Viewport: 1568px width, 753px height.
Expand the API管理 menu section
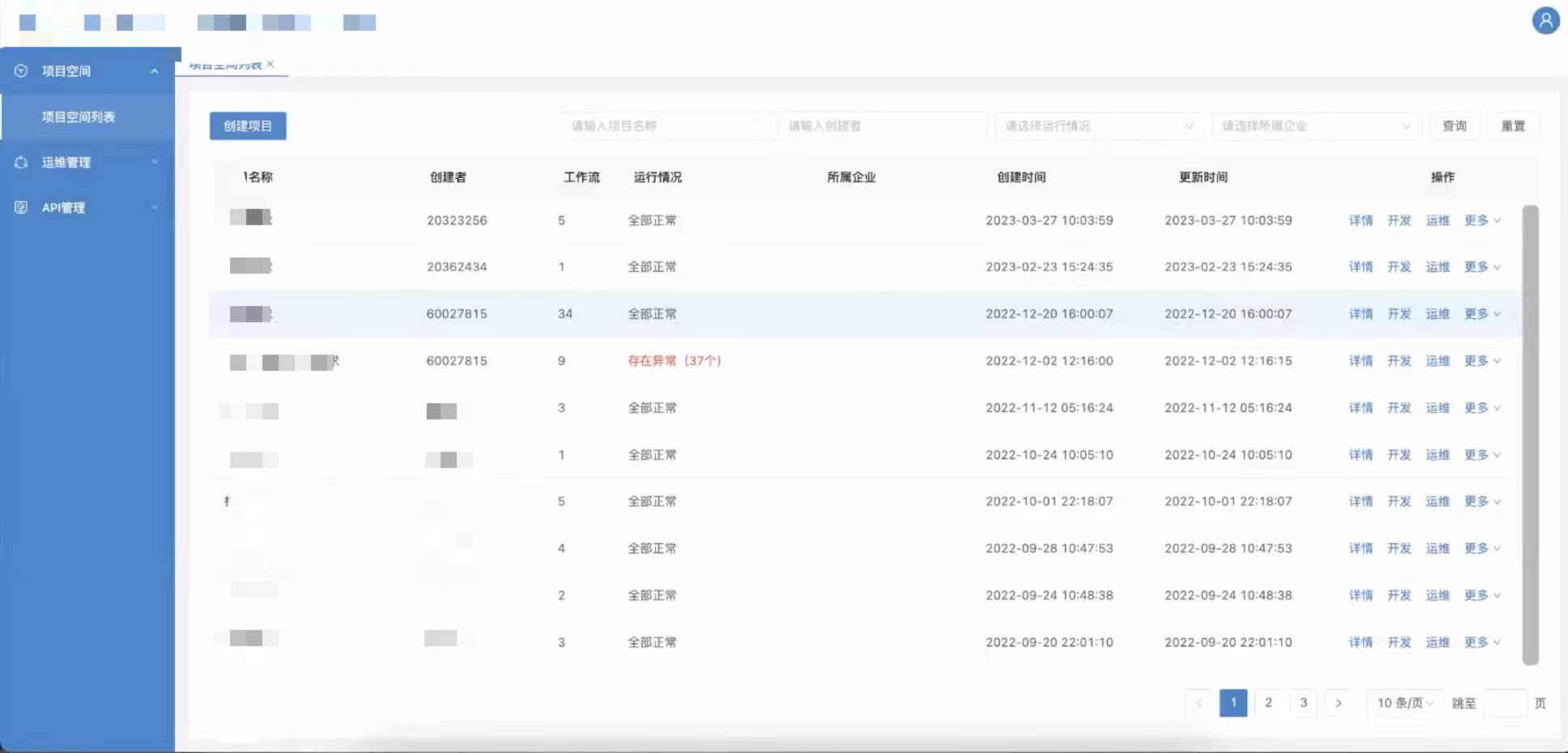pos(154,207)
